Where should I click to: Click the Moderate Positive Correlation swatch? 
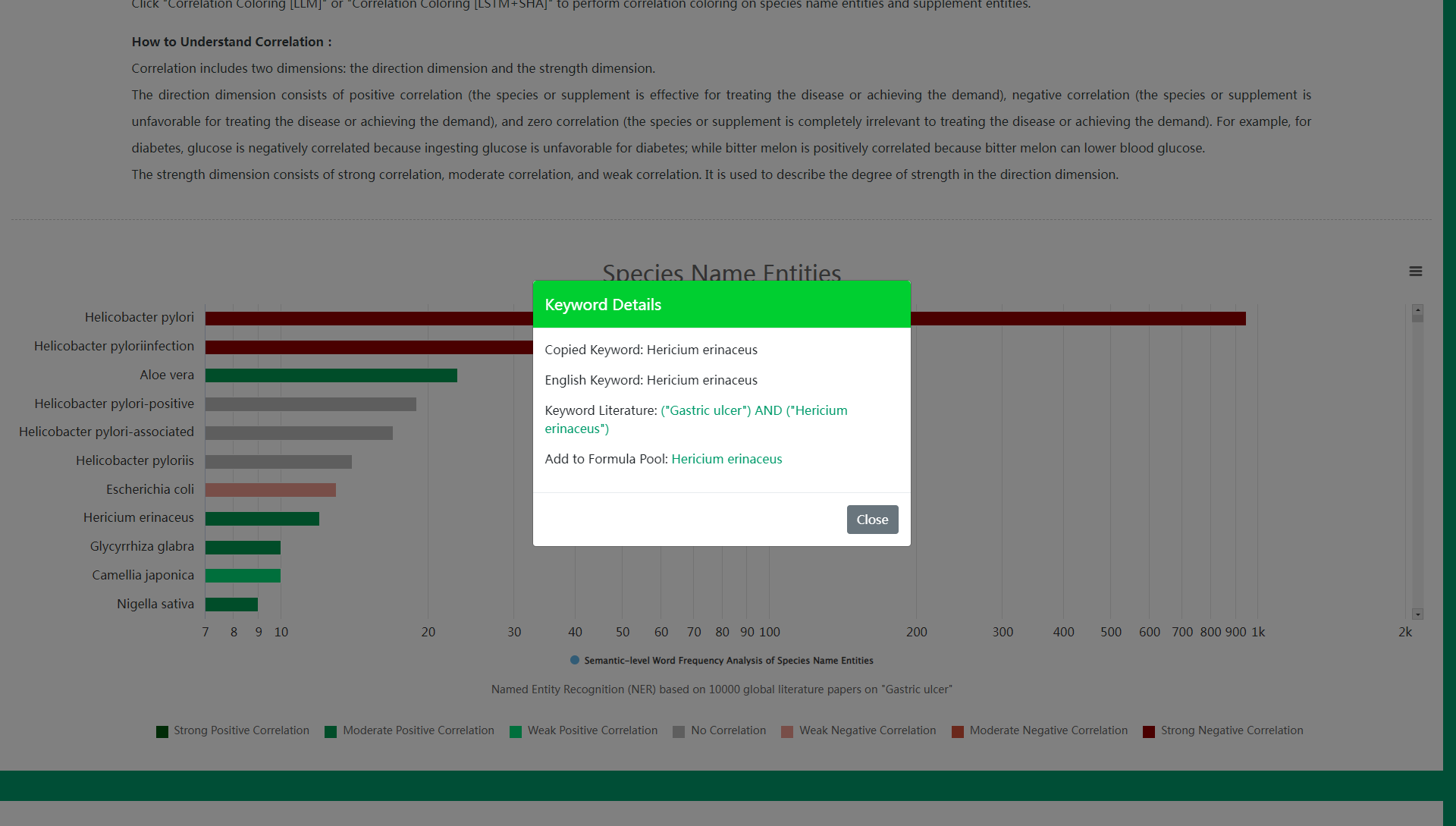[x=331, y=732]
